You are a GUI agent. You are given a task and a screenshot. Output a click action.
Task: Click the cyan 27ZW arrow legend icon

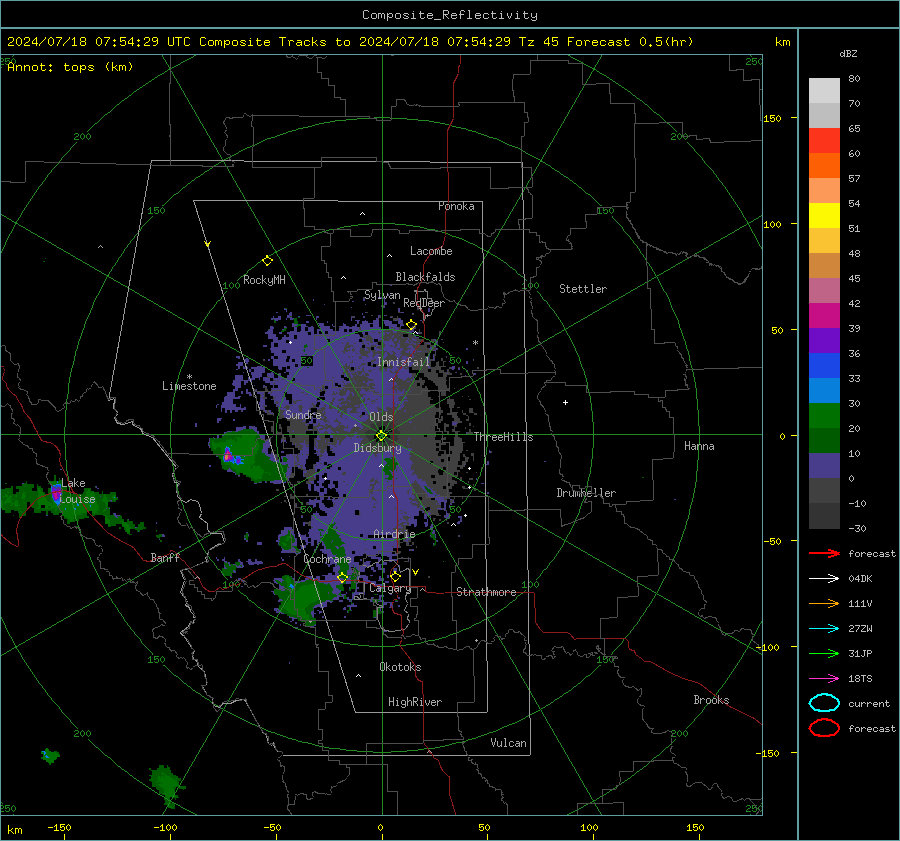824,629
